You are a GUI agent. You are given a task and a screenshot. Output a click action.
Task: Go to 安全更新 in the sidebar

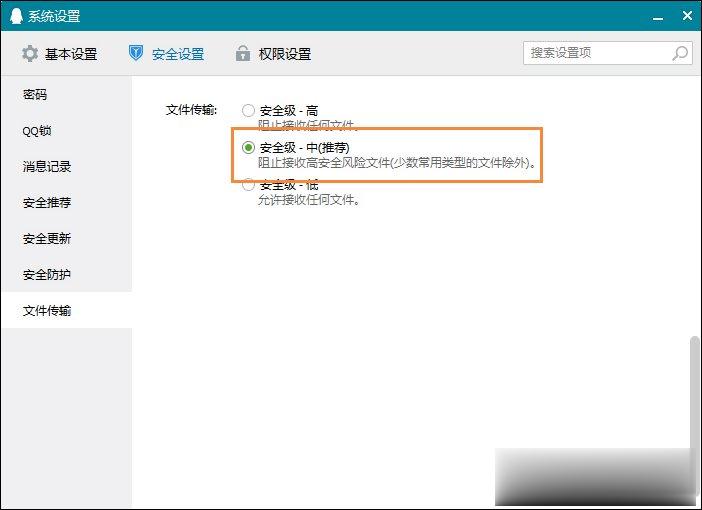pyautogui.click(x=66, y=238)
